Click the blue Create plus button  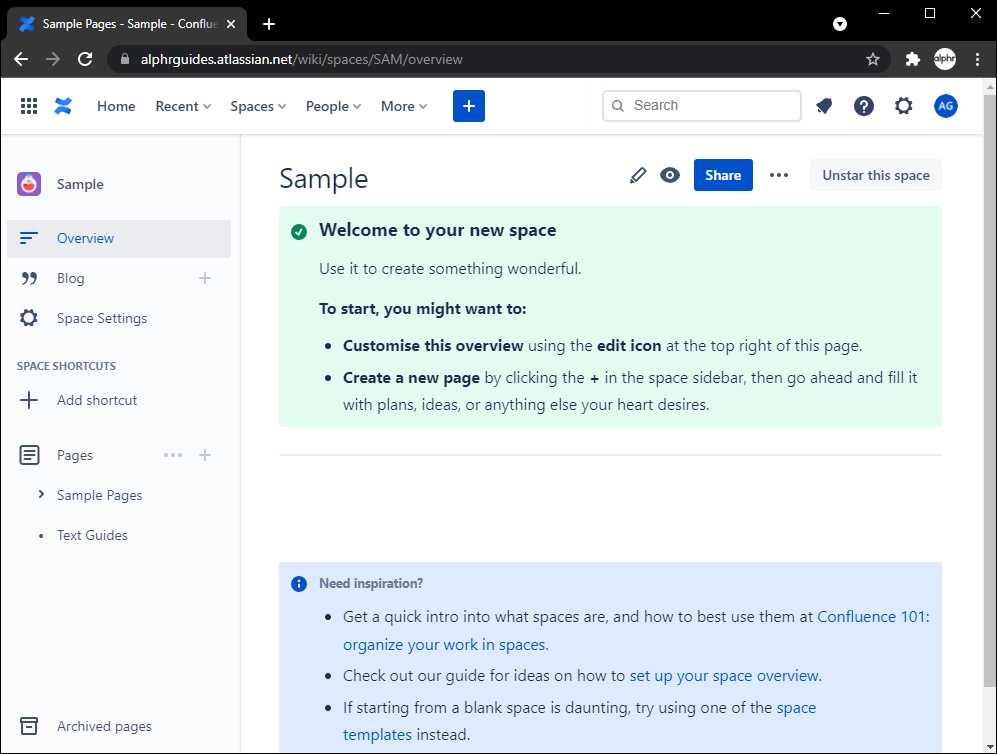click(x=468, y=106)
